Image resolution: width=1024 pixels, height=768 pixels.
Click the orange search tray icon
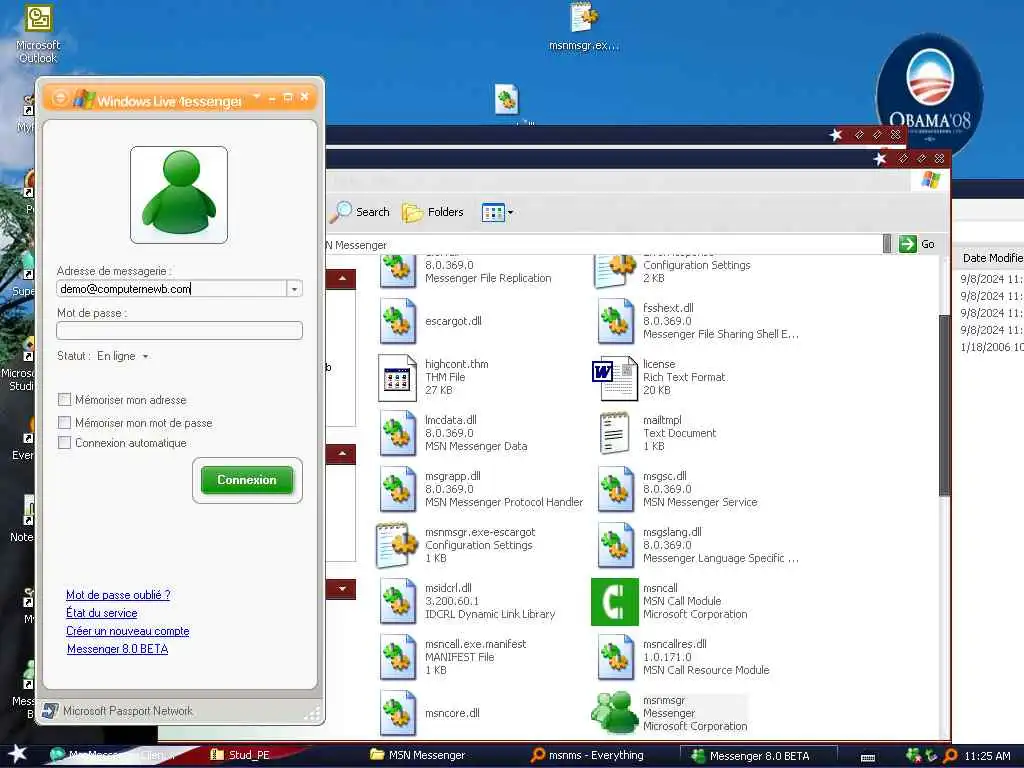950,756
